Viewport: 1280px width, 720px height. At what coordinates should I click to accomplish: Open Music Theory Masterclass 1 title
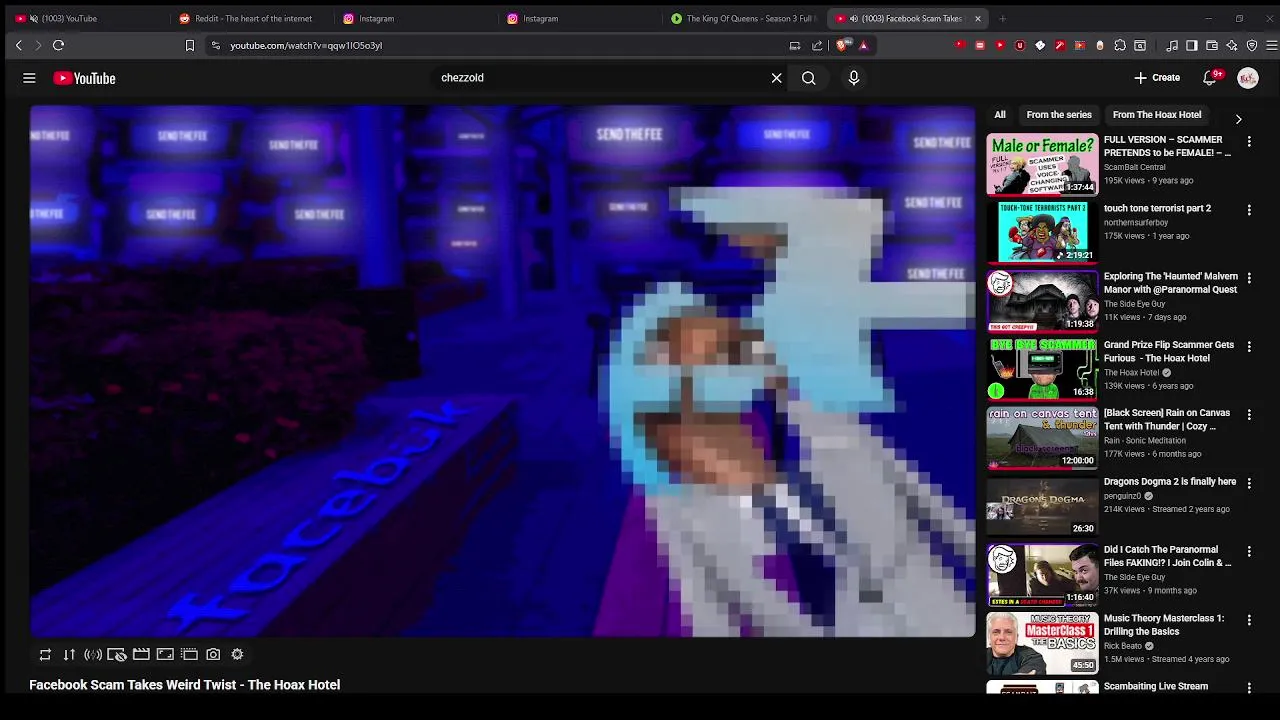pyautogui.click(x=1164, y=625)
